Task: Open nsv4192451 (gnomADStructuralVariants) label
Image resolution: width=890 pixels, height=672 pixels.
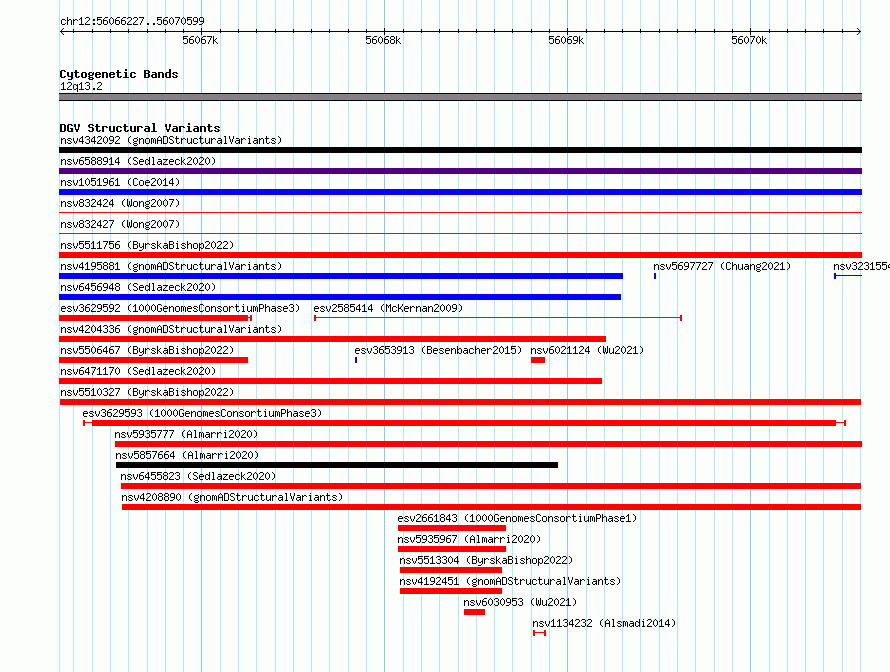Action: tap(510, 581)
